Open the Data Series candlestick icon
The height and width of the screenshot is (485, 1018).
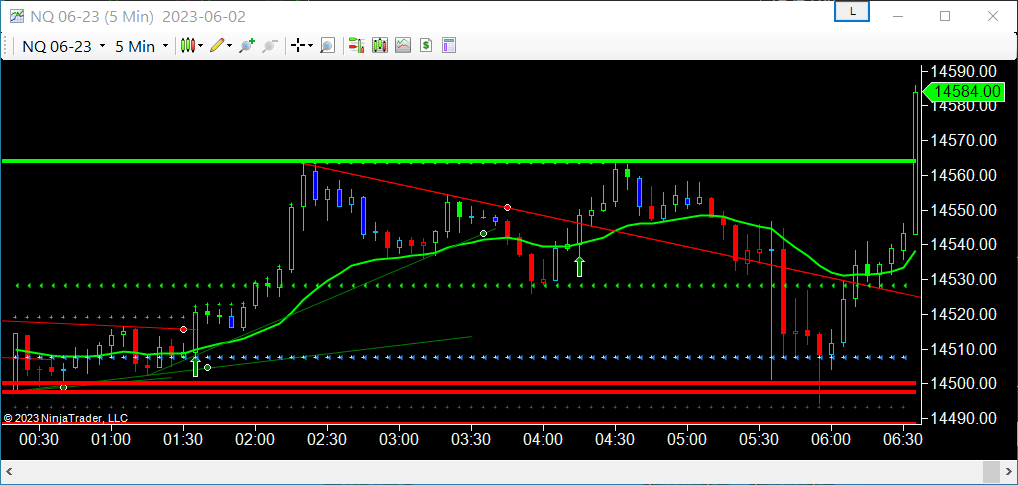[380, 45]
